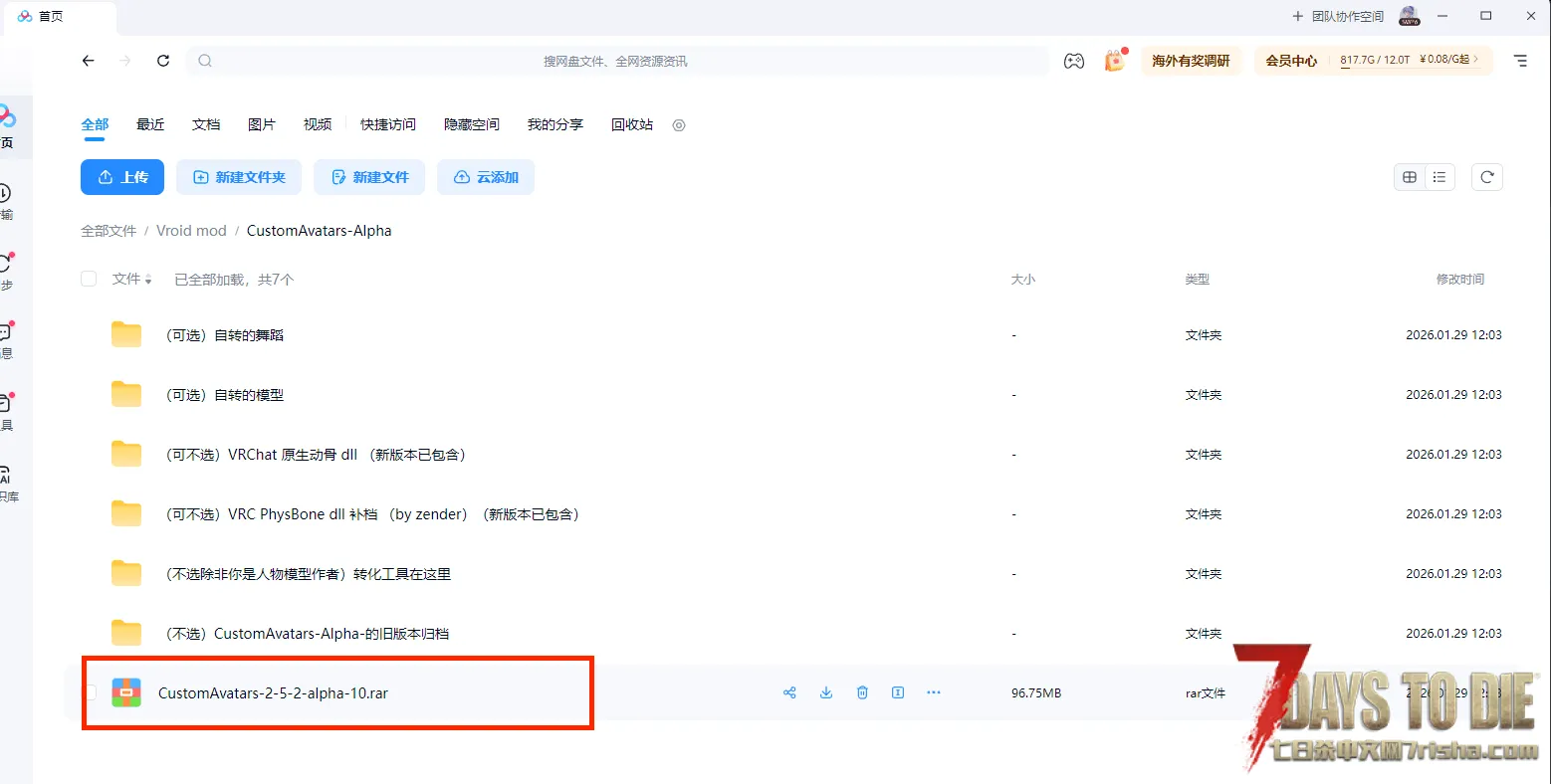The height and width of the screenshot is (784, 1551).
Task: Check the box for CustomAvatars-2-5-2-alpha-10.rar
Action: (x=90, y=692)
